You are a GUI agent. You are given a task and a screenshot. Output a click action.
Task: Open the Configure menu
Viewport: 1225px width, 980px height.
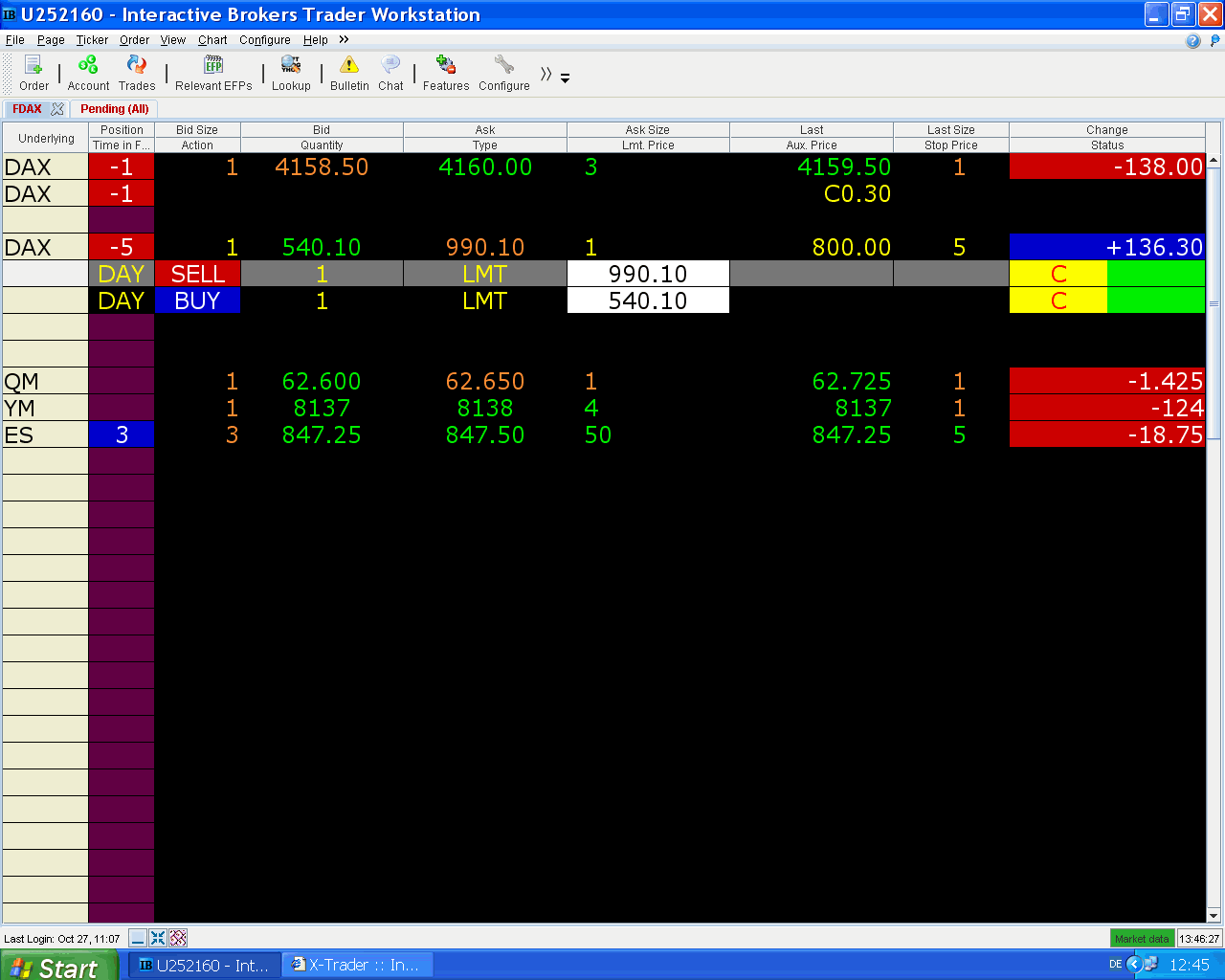pyautogui.click(x=265, y=40)
